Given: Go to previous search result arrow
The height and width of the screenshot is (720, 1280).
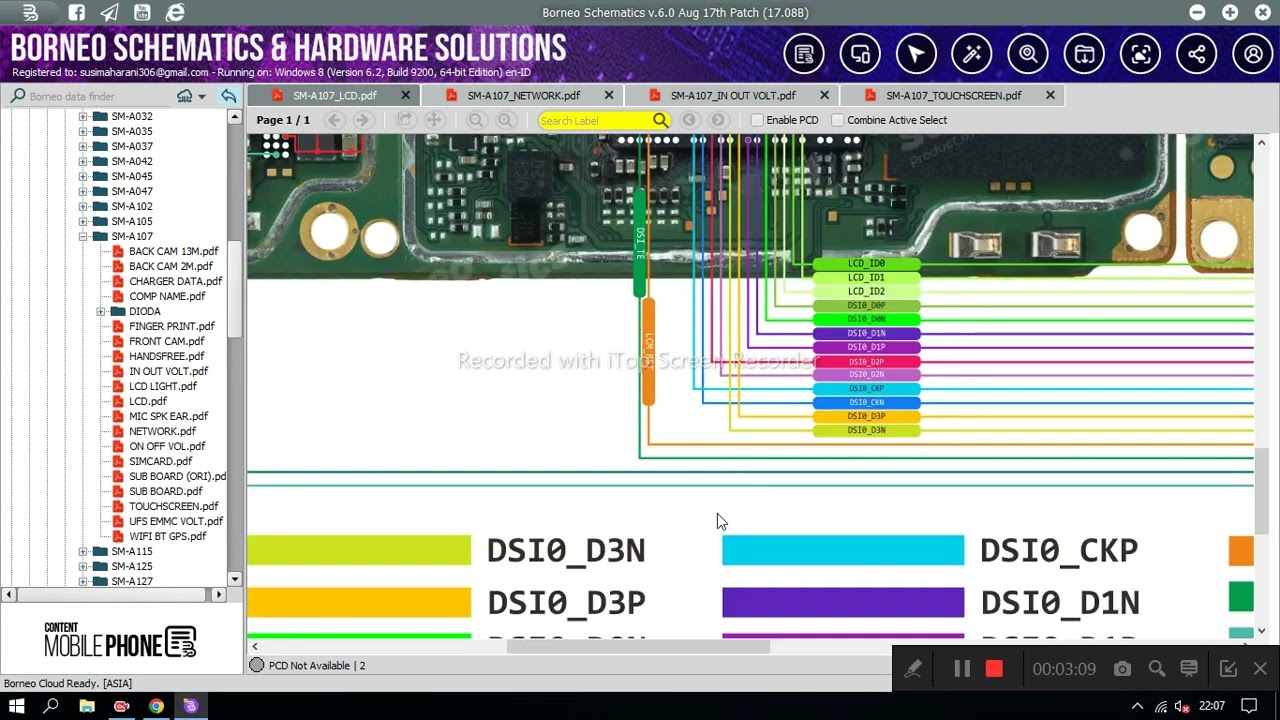Looking at the screenshot, I should (689, 120).
